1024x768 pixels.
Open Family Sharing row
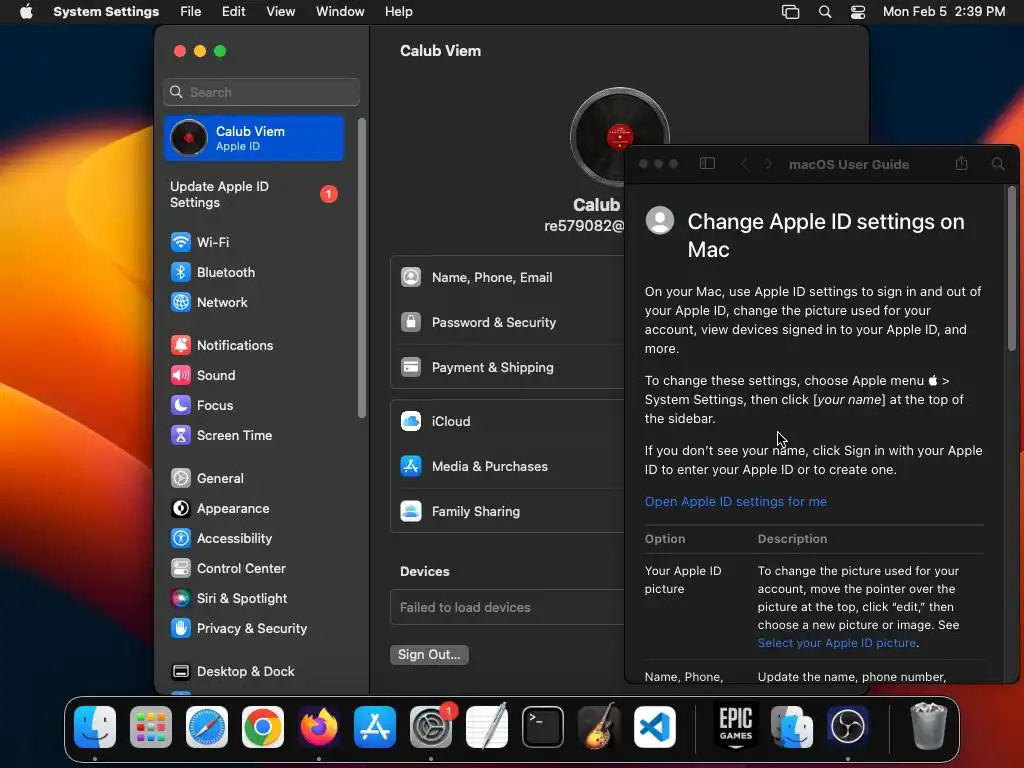click(507, 512)
